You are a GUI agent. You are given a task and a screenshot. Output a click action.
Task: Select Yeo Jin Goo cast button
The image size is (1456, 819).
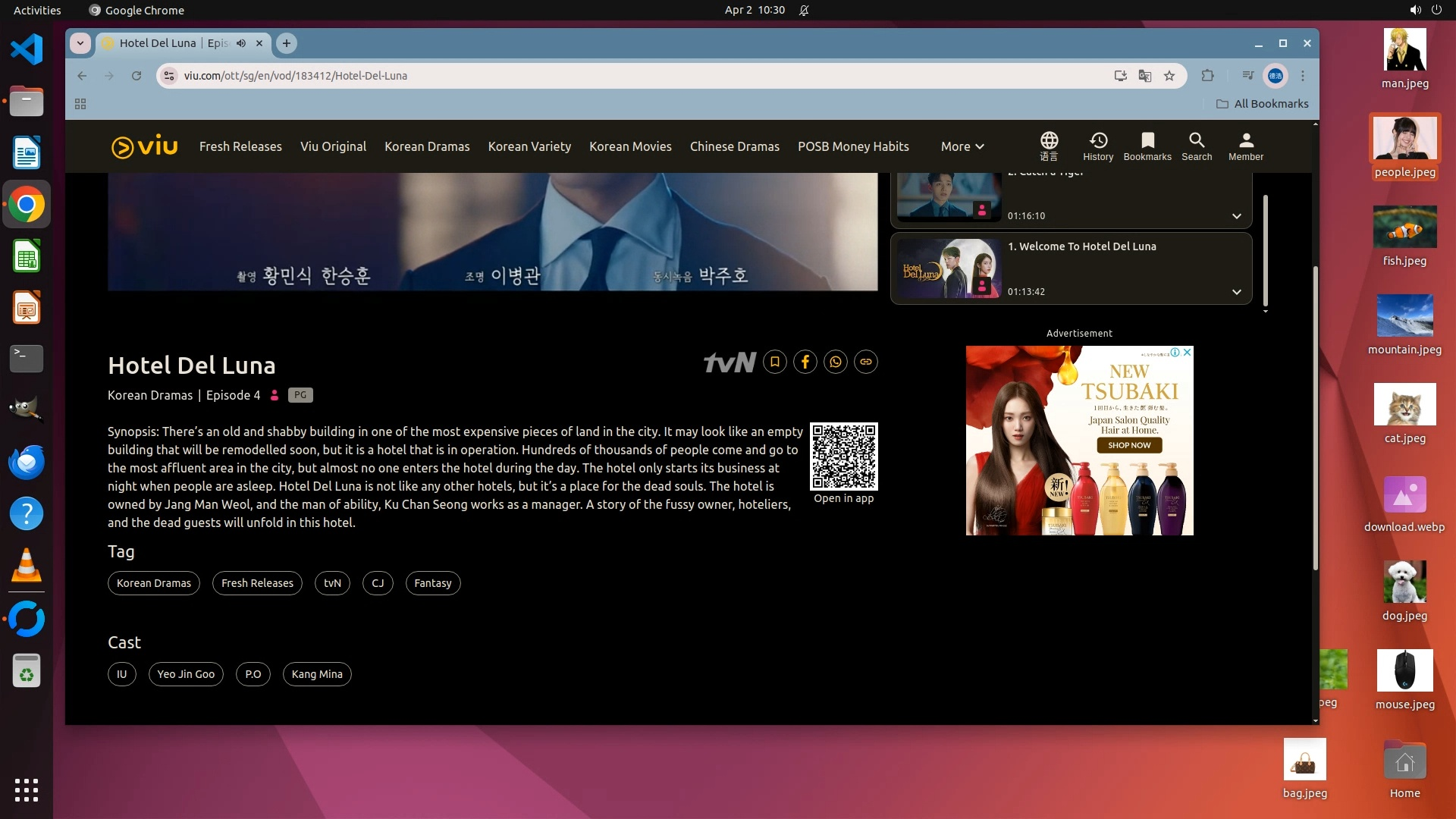(x=186, y=674)
